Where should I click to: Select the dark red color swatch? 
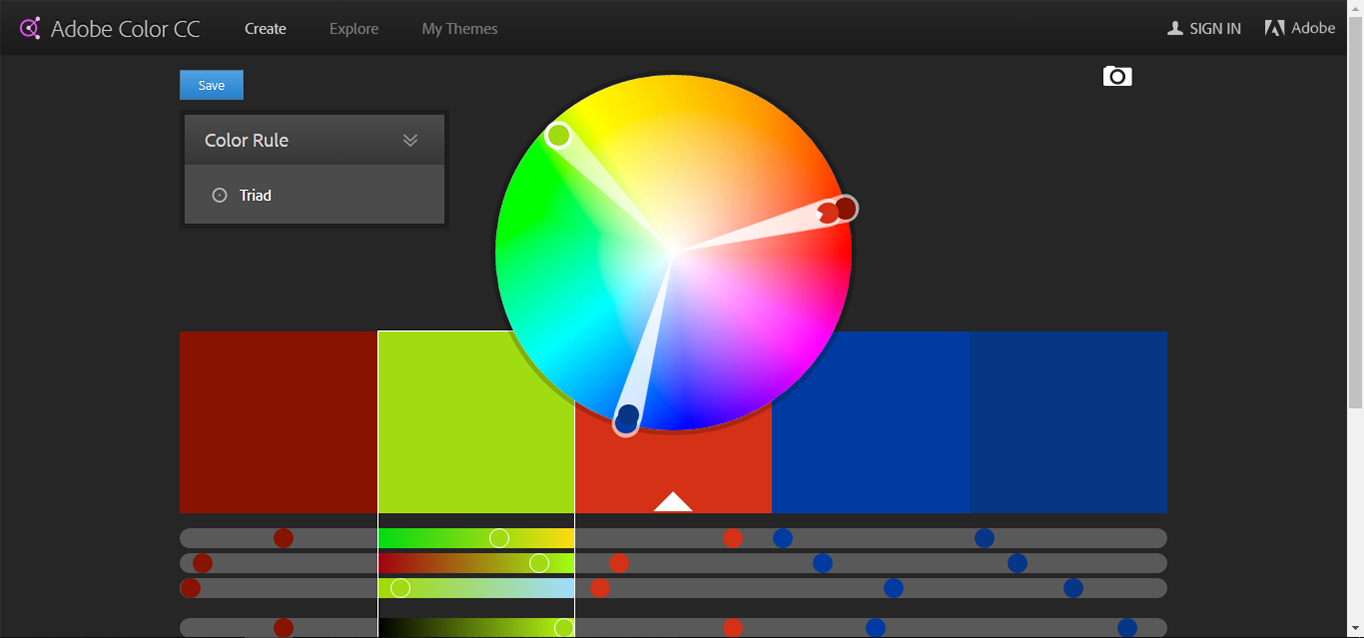[x=277, y=421]
